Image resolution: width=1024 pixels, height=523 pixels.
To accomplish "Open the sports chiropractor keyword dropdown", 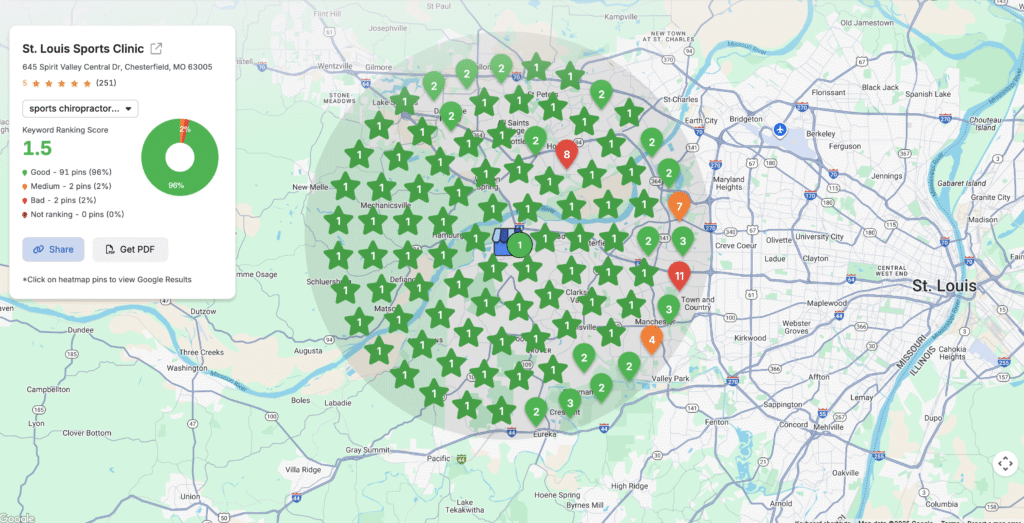I will pos(80,108).
